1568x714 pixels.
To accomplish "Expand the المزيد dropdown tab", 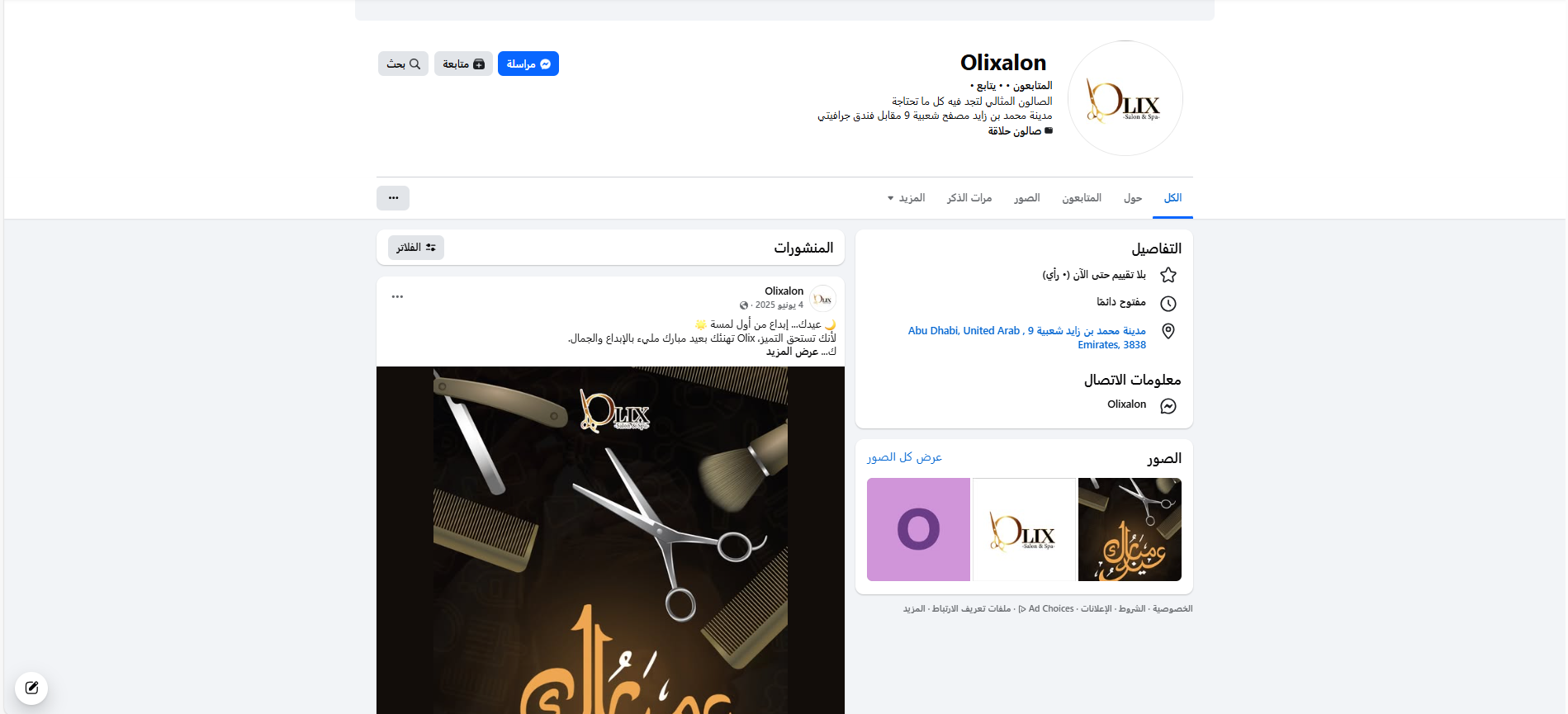I will coord(906,198).
